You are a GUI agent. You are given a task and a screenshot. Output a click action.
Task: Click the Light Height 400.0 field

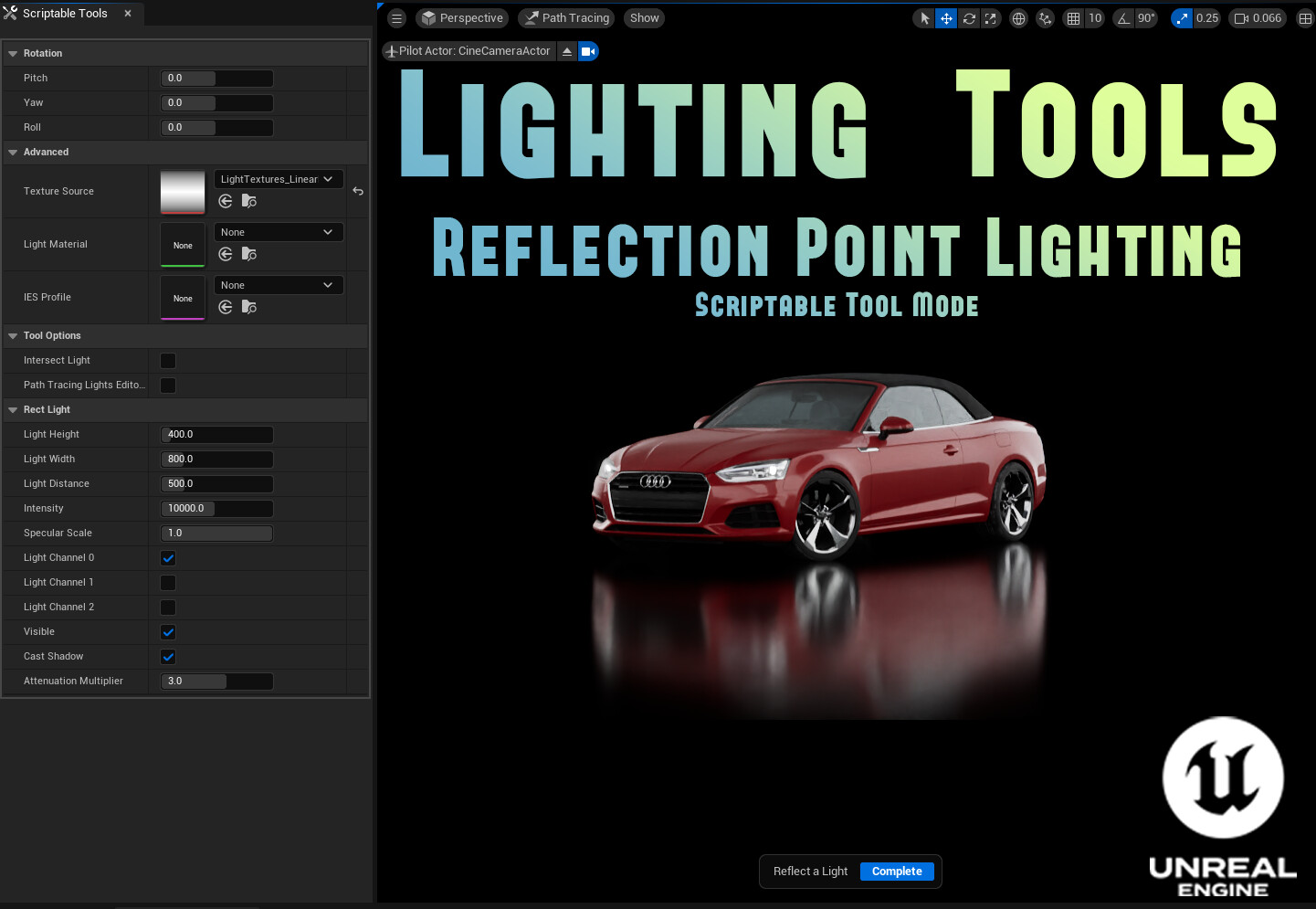tap(216, 435)
